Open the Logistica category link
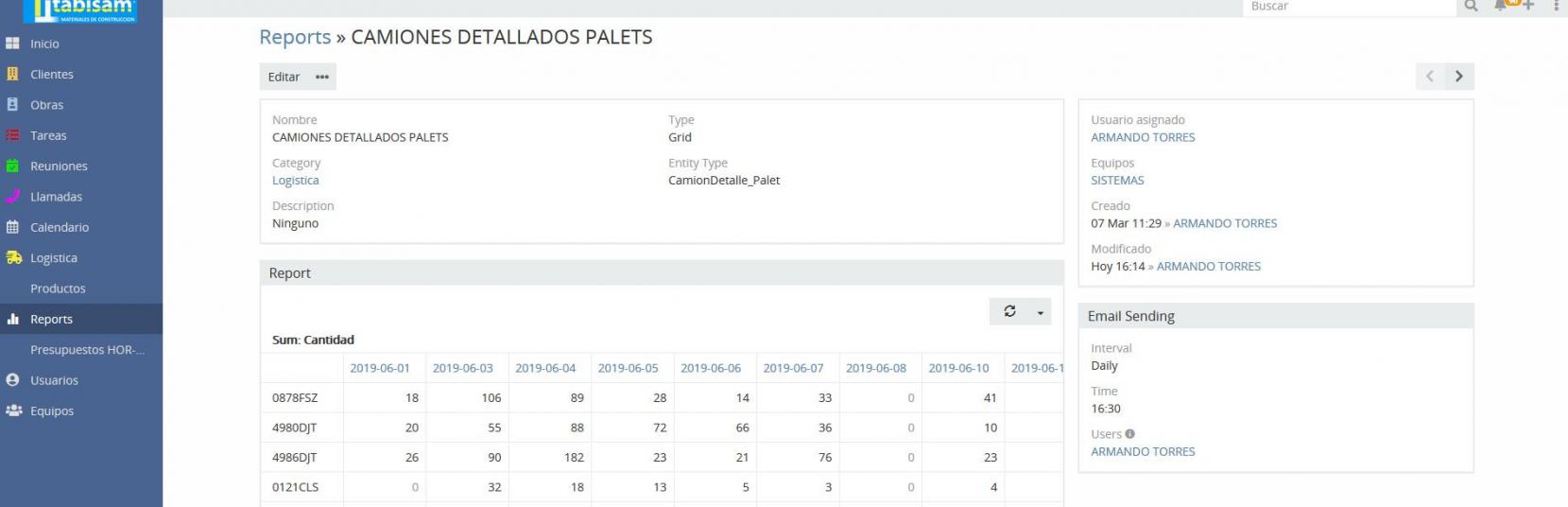The image size is (1568, 507). click(x=295, y=181)
